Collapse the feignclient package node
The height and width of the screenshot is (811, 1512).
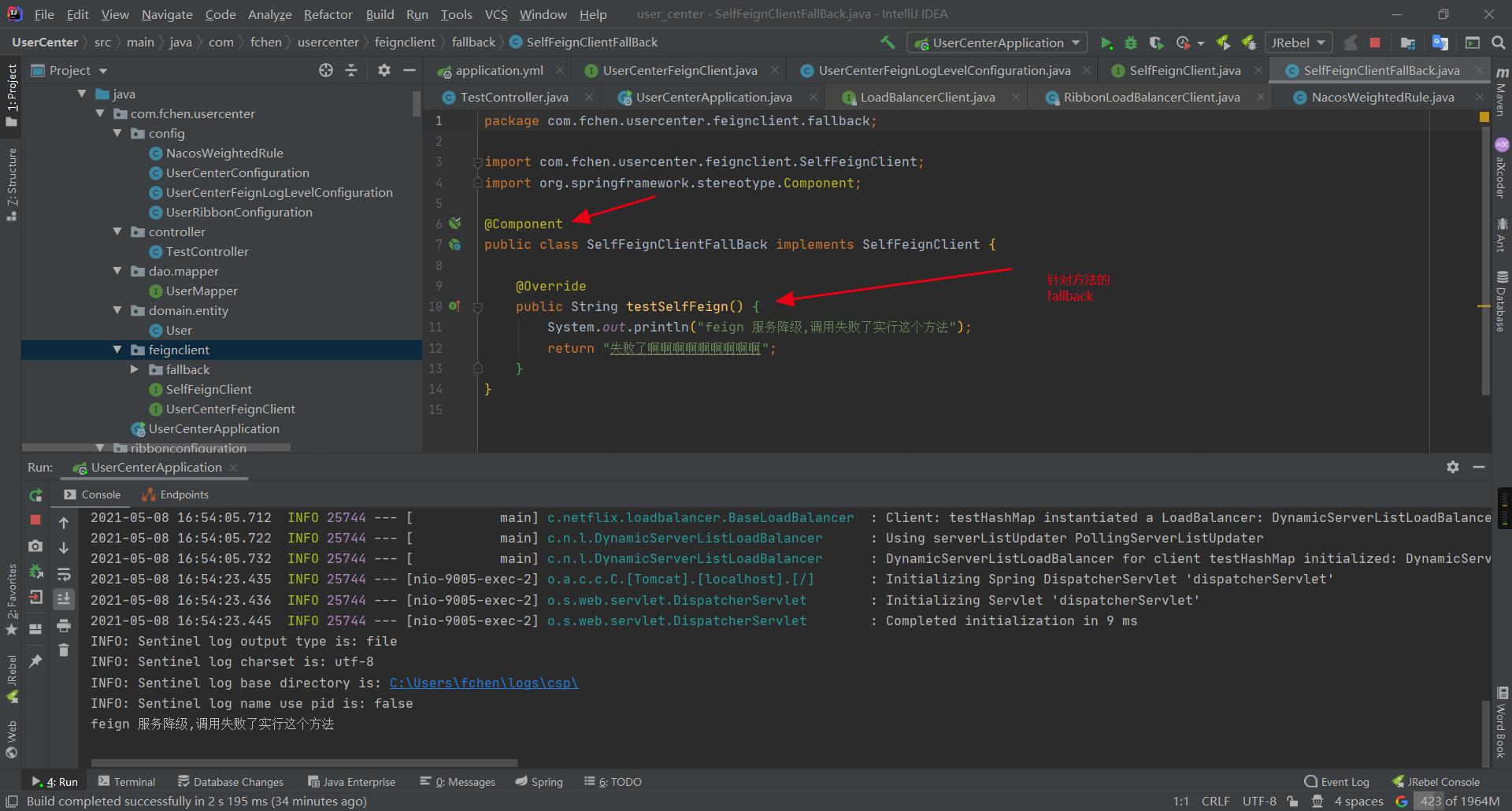[117, 350]
